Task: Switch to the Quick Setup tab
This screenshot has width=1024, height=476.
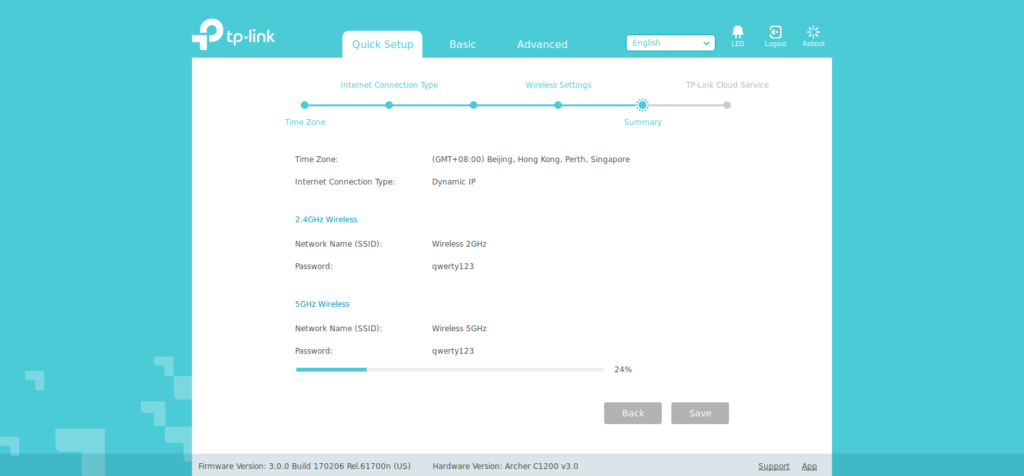Action: pyautogui.click(x=382, y=44)
